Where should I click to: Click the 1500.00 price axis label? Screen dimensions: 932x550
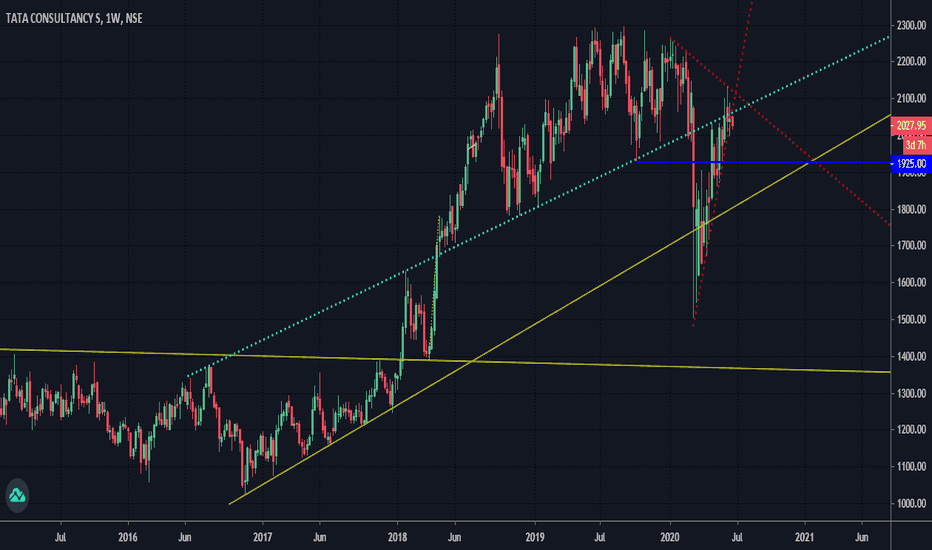point(912,319)
